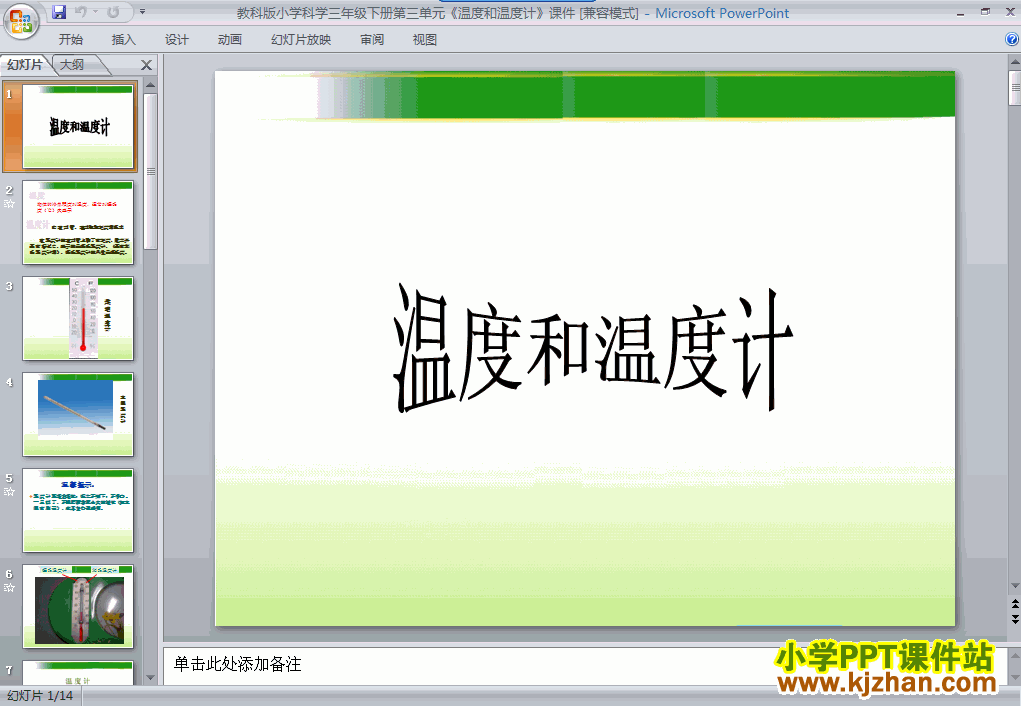Go to next slide using double-down arrow
1021x706 pixels.
[x=1014, y=619]
